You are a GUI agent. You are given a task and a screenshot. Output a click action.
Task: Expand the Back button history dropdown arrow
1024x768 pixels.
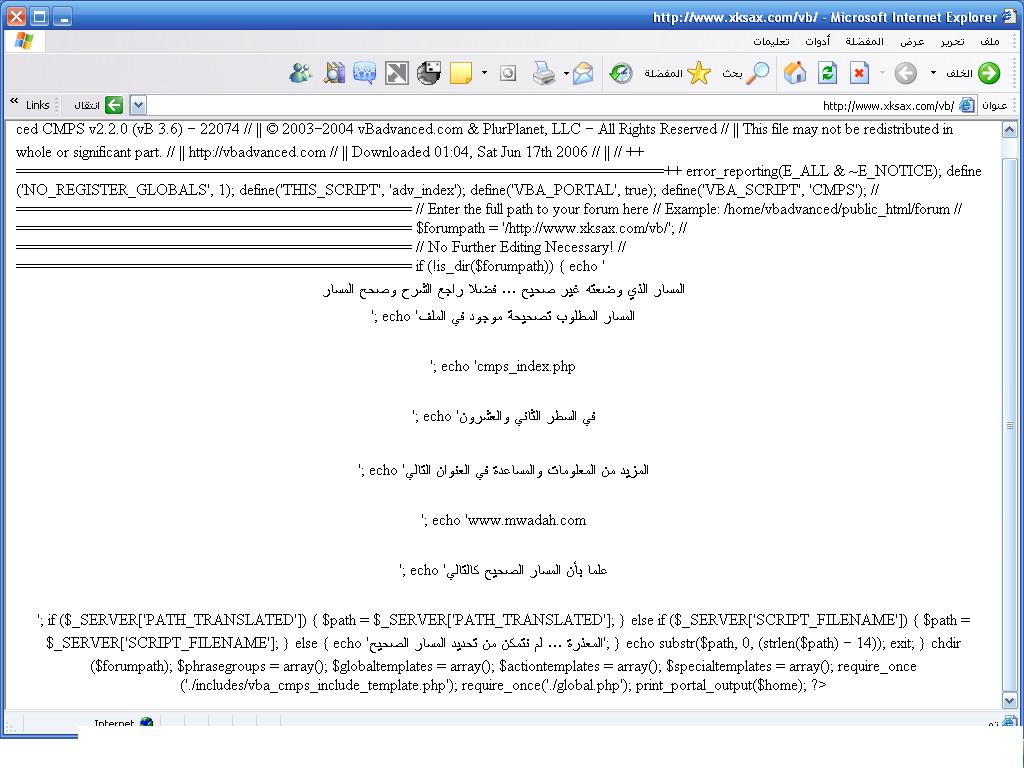point(933,73)
